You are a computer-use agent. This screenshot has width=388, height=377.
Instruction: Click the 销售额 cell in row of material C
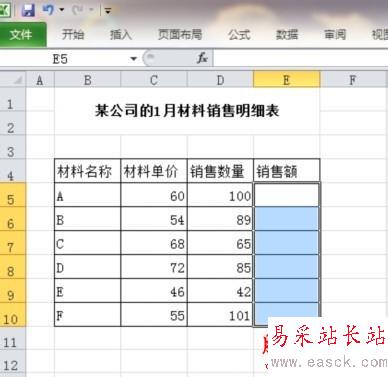(x=287, y=243)
